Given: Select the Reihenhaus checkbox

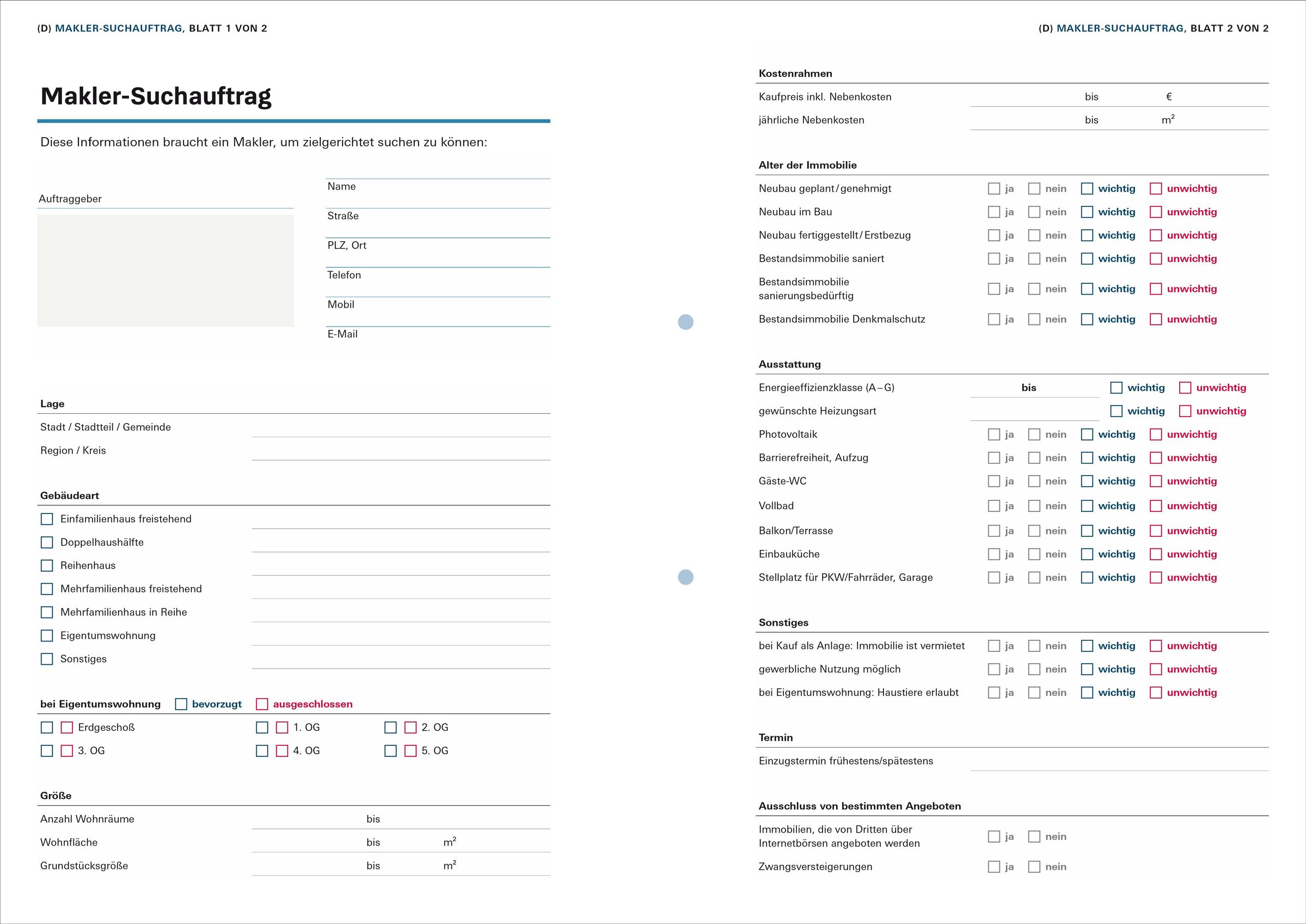Looking at the screenshot, I should pos(47,566).
